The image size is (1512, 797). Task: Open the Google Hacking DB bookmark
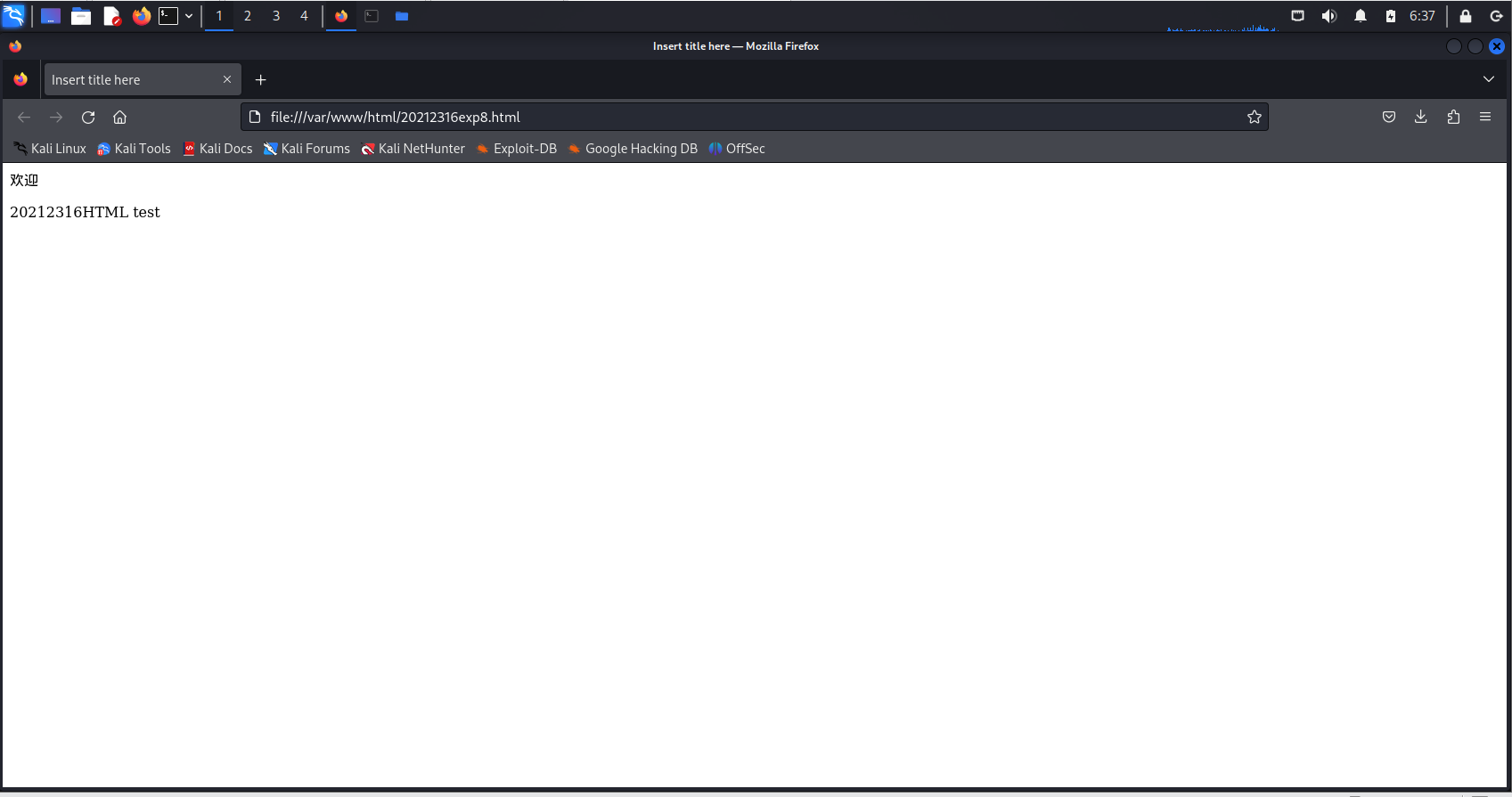pyautogui.click(x=633, y=149)
